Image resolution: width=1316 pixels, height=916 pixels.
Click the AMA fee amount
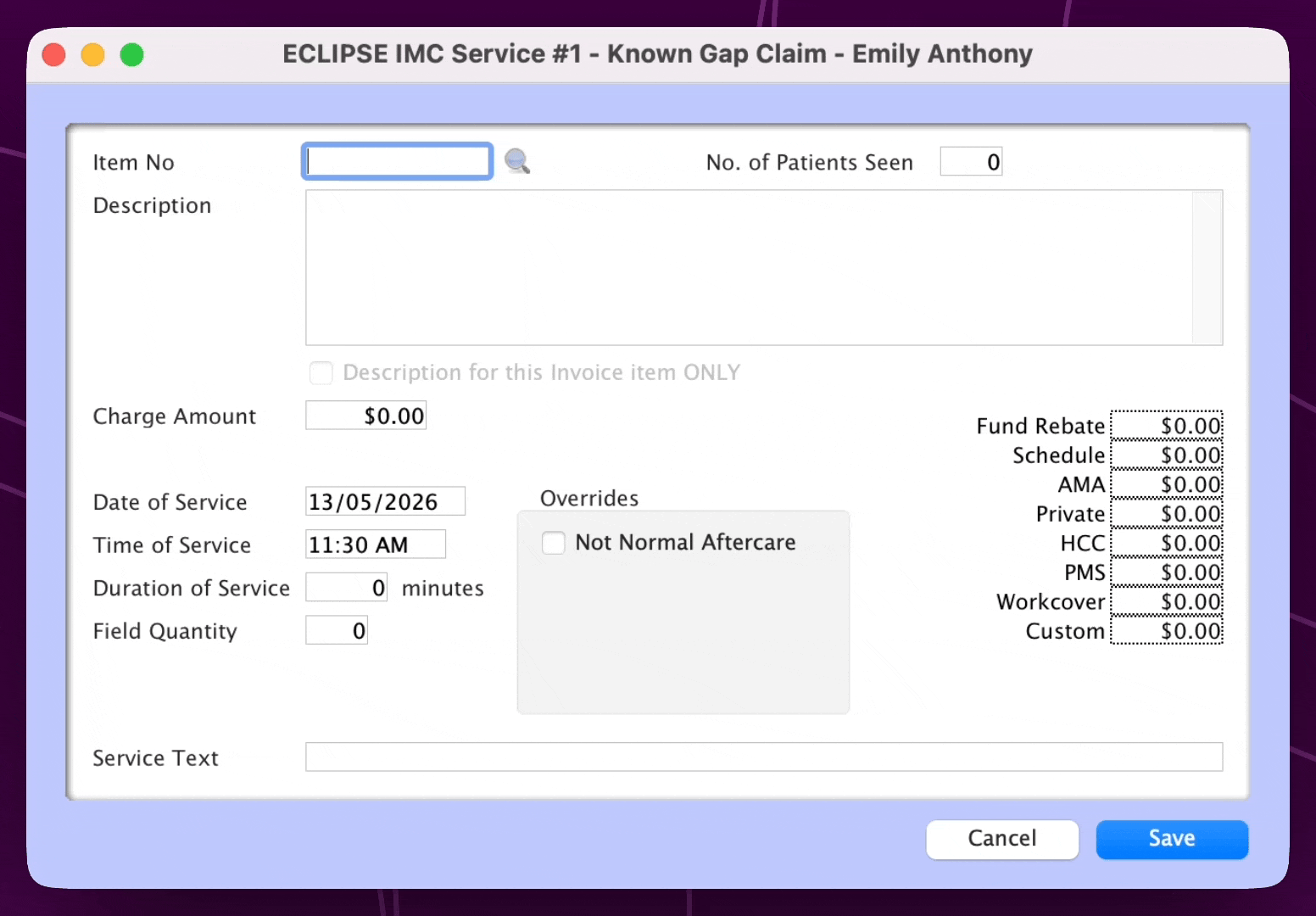tap(1167, 484)
